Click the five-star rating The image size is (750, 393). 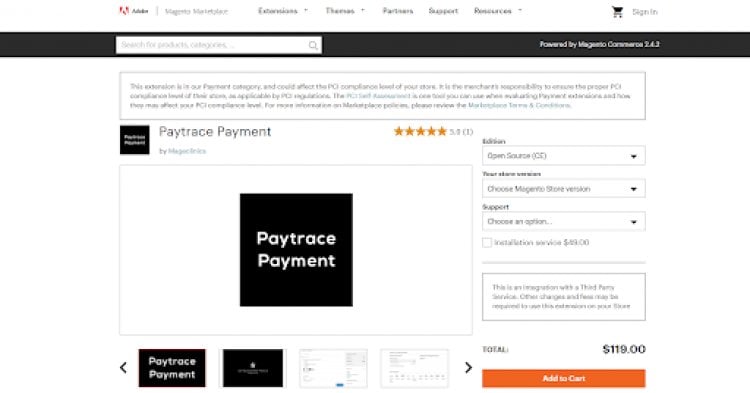click(420, 131)
